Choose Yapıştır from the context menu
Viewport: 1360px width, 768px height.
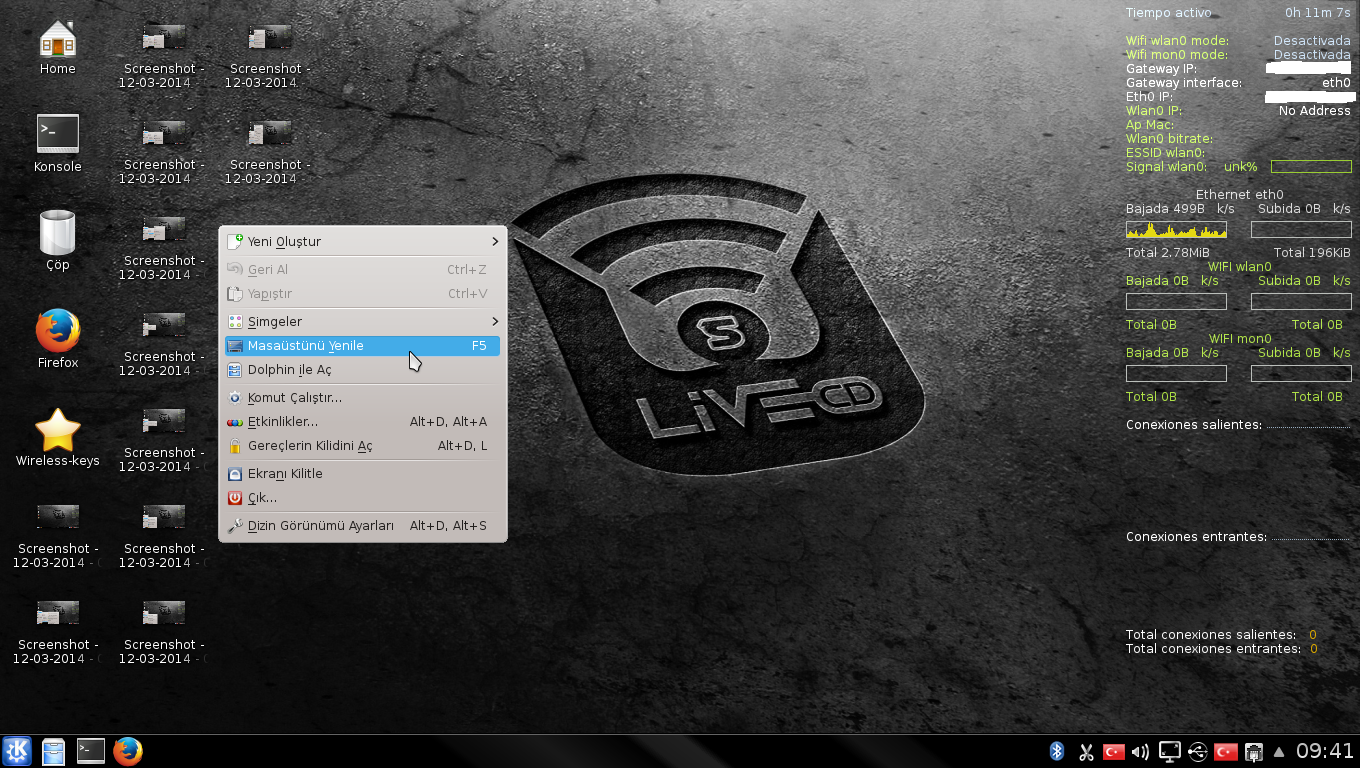click(363, 293)
